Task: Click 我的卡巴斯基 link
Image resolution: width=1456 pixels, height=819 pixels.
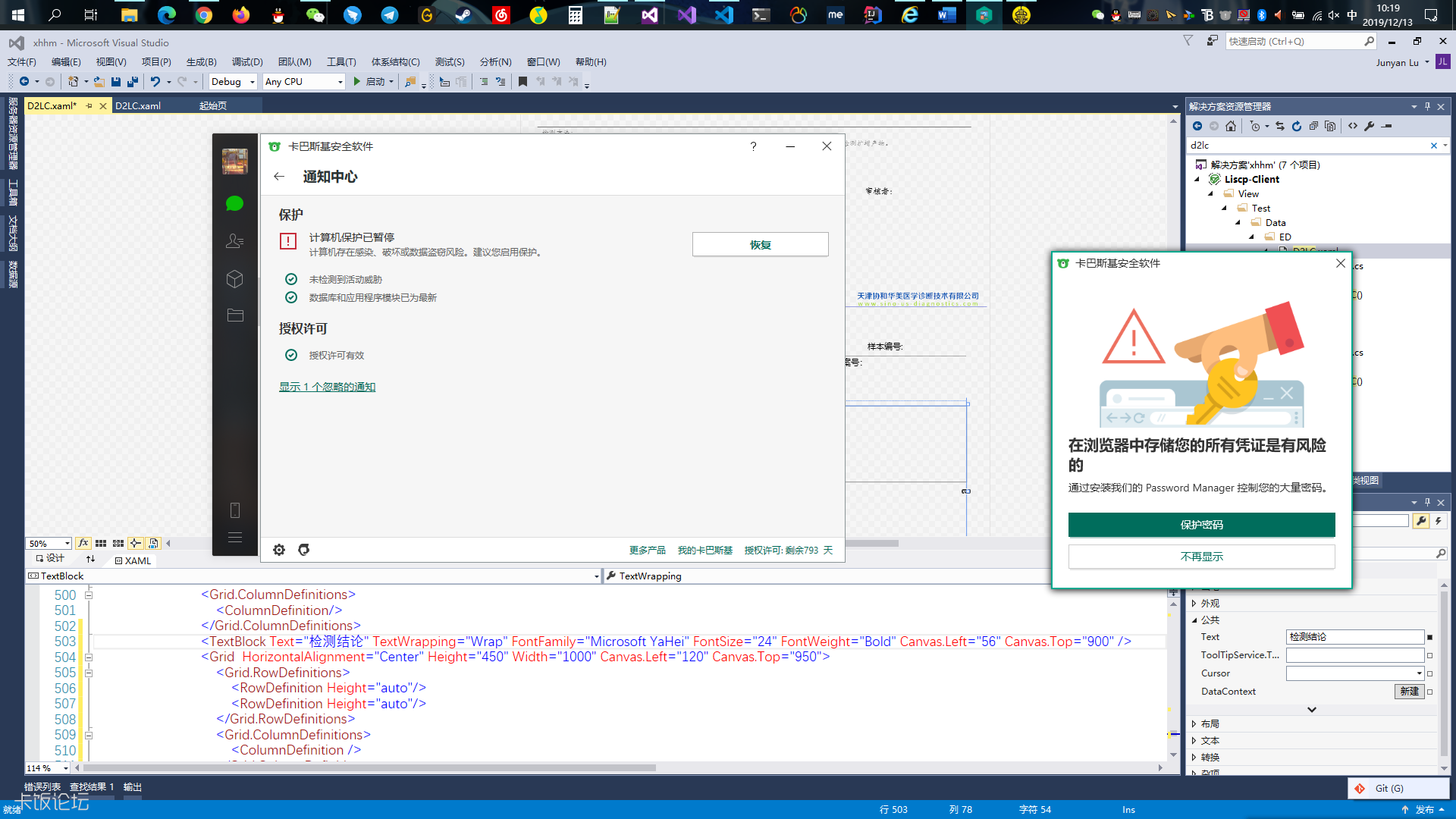Action: tap(704, 551)
